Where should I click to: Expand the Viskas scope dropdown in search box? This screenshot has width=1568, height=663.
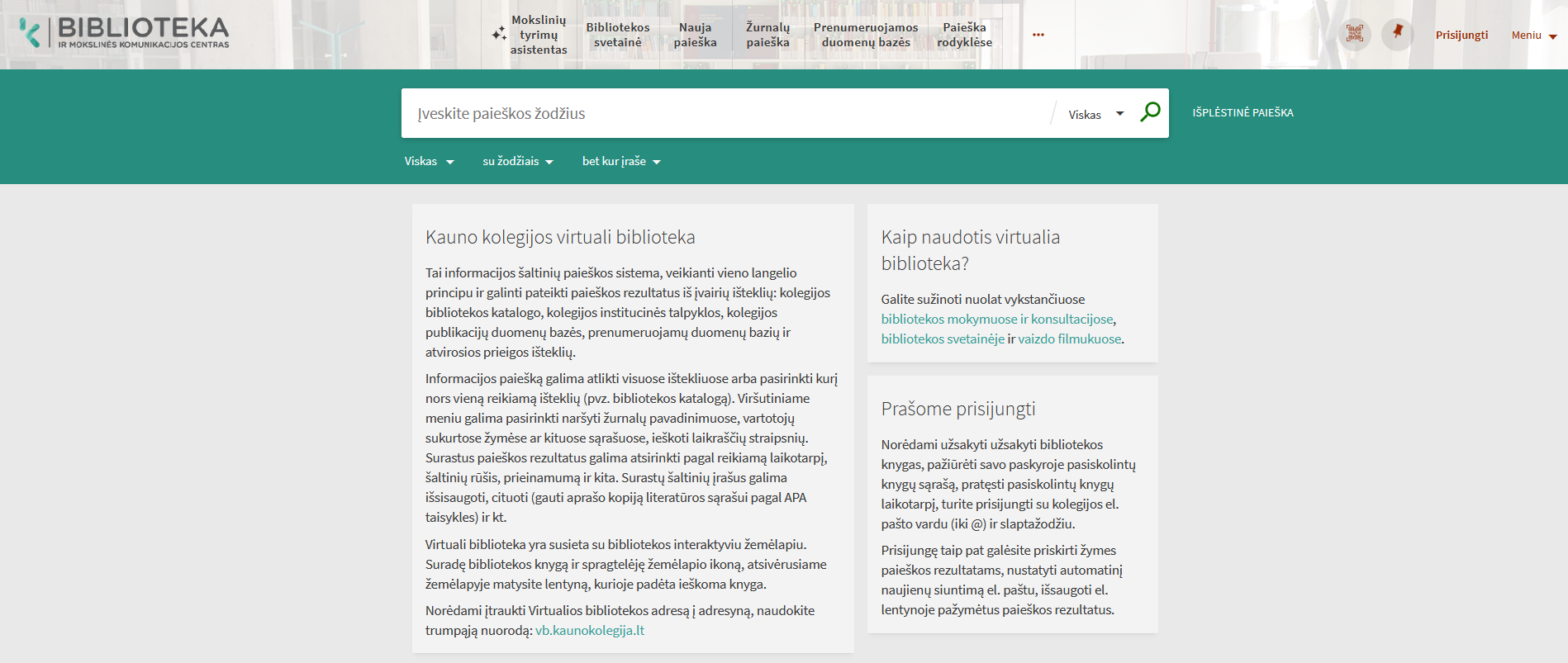[x=1095, y=115]
